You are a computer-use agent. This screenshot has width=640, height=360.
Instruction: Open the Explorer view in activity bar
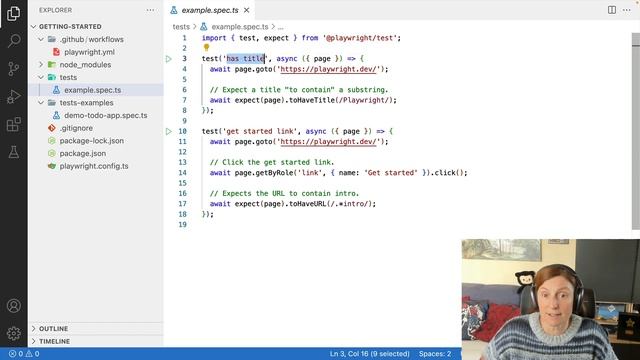pos(13,13)
